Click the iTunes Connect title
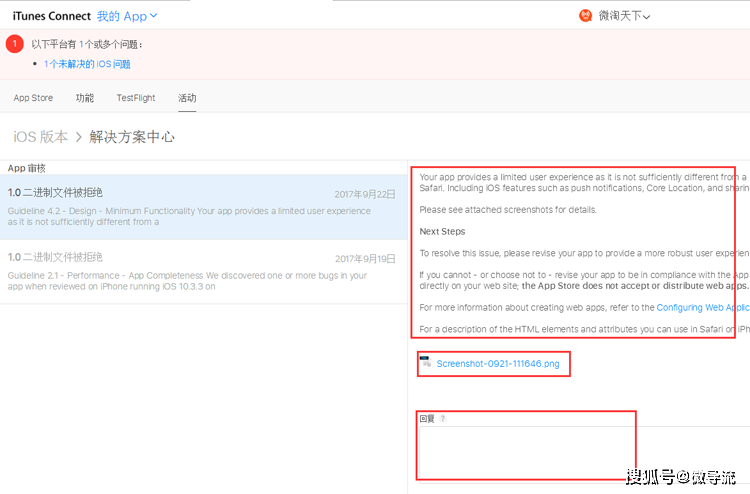750x494 pixels. [x=52, y=16]
